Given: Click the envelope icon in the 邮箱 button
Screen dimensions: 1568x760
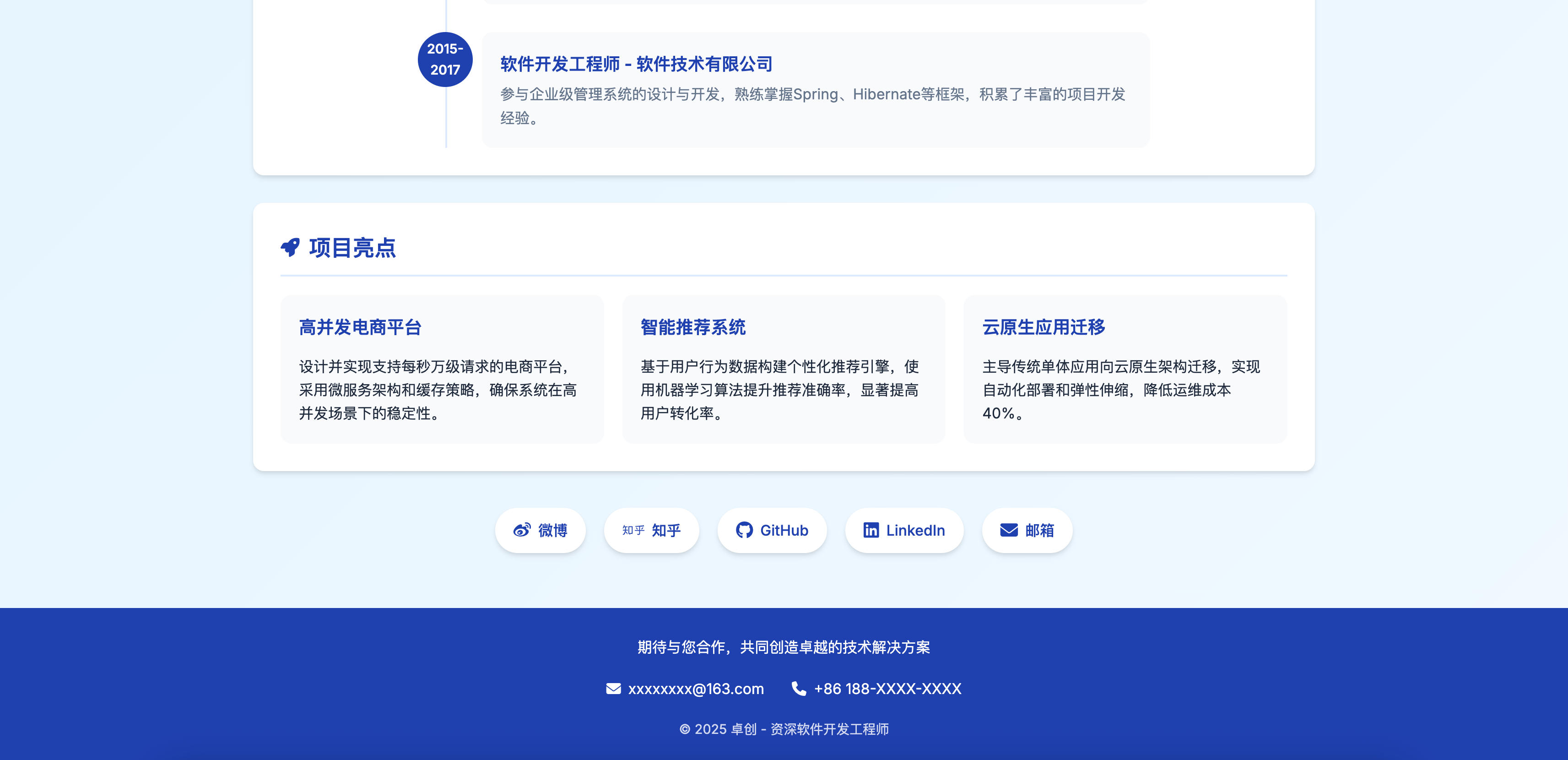Looking at the screenshot, I should click(x=1009, y=530).
